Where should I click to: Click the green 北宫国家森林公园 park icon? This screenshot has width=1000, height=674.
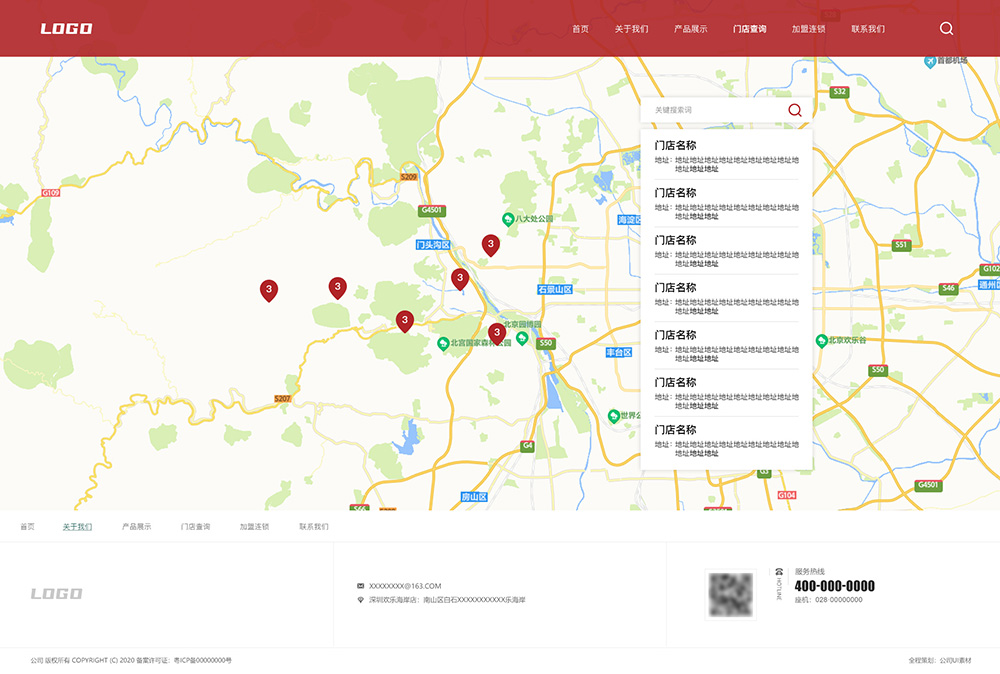click(x=443, y=344)
